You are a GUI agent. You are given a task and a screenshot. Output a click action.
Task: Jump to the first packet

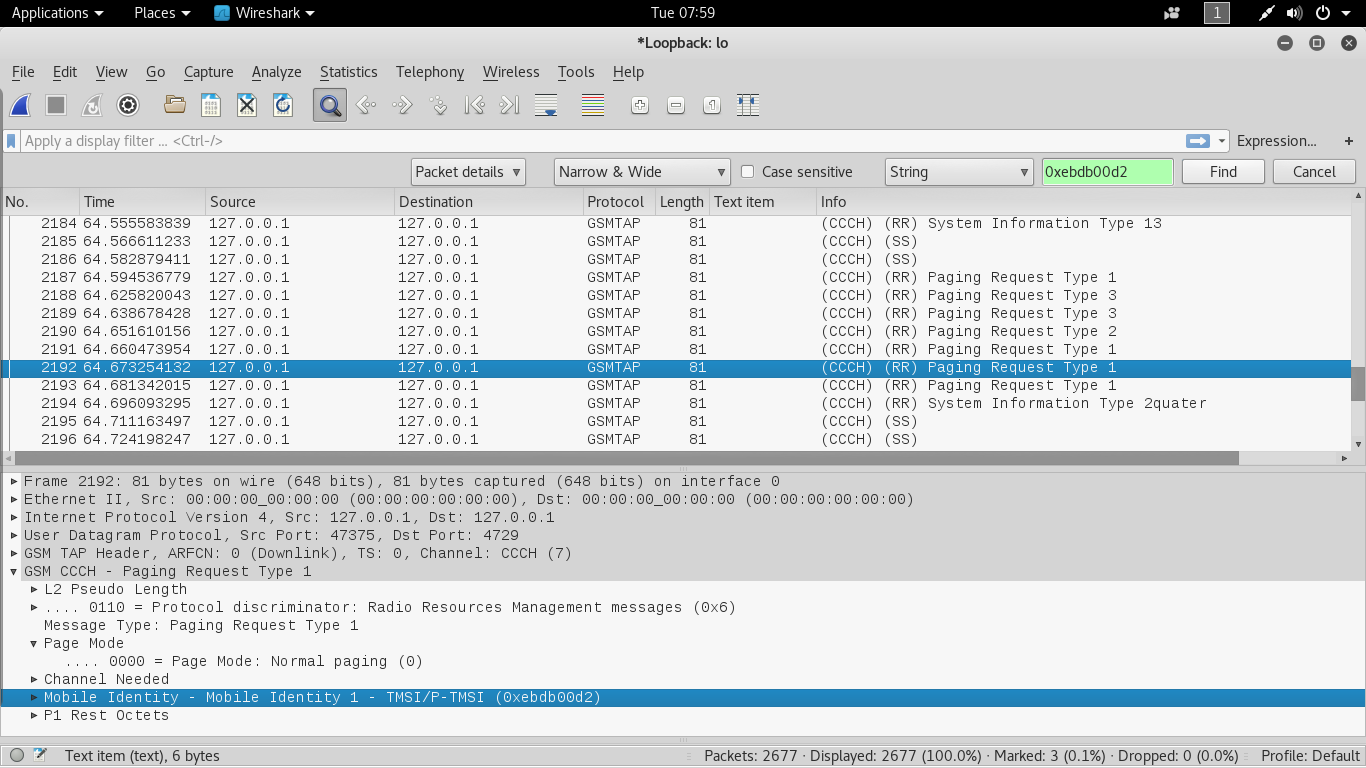coord(474,105)
